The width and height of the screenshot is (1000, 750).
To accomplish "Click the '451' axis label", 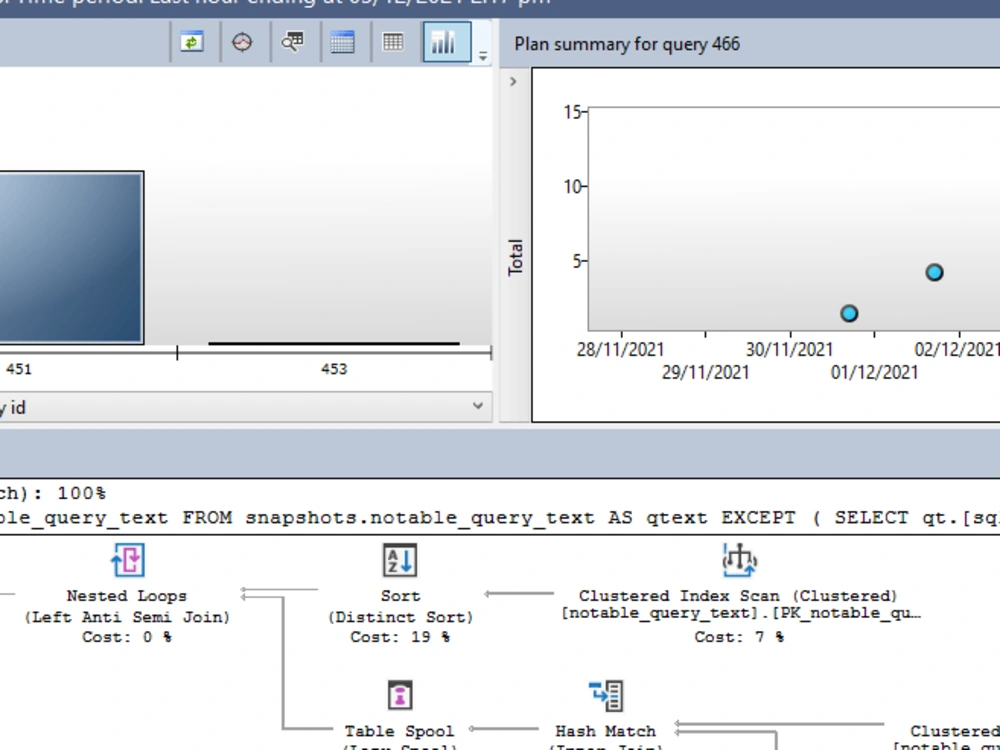I will (19, 369).
